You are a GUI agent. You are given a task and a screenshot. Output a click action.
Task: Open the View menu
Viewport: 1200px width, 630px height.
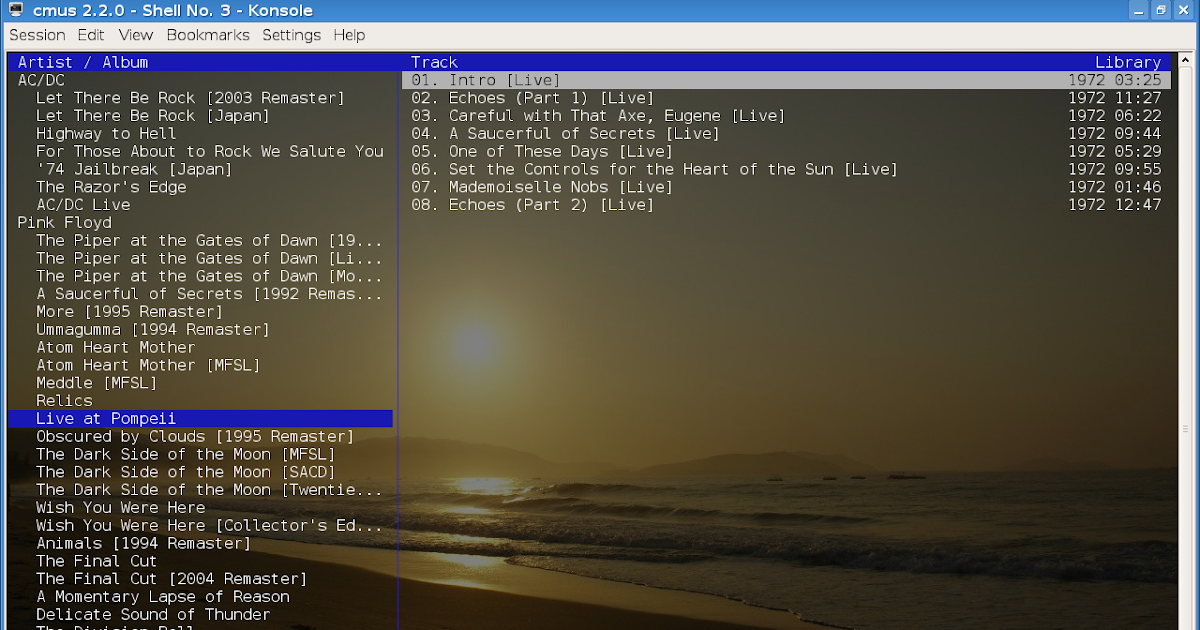pyautogui.click(x=136, y=35)
